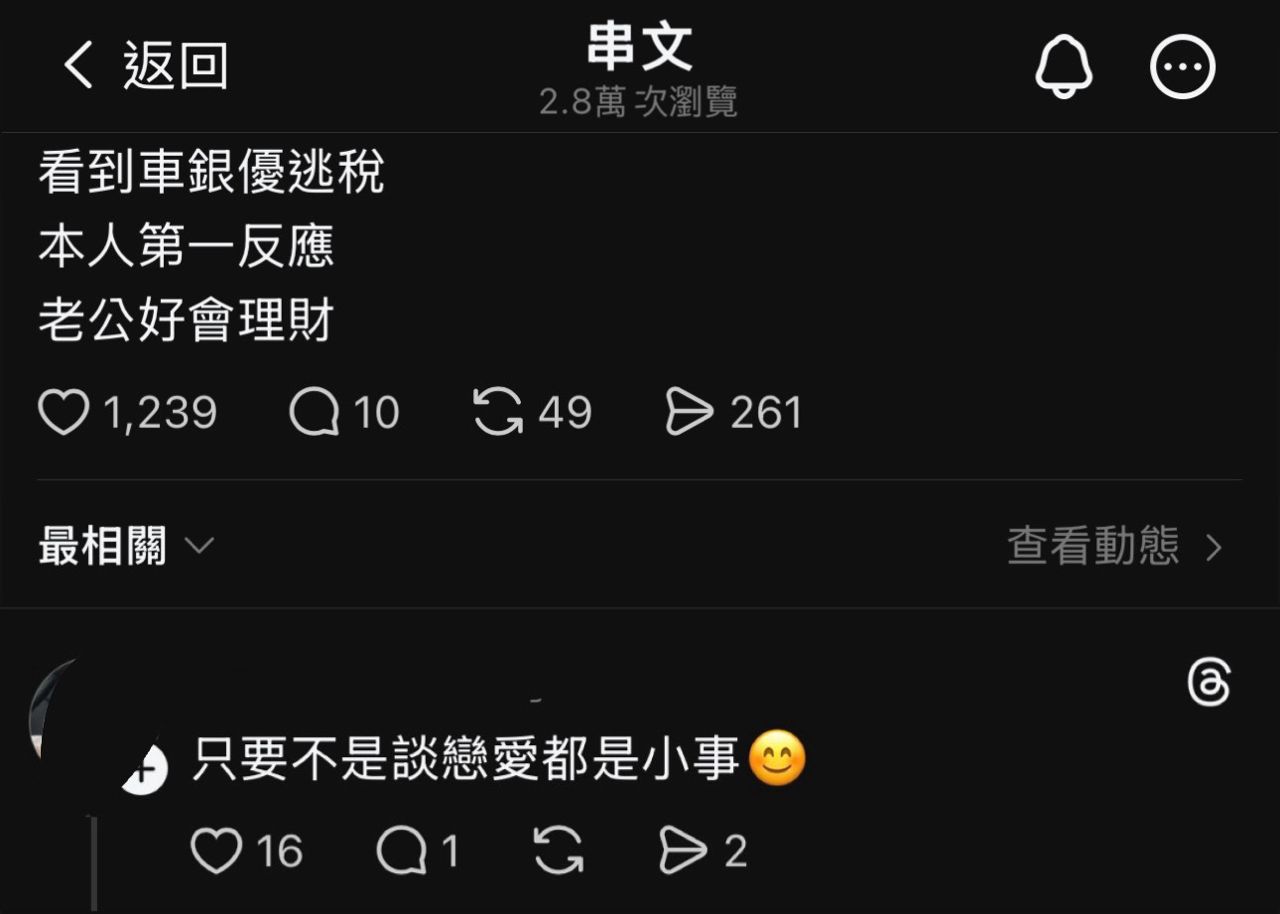Click the arrow beside 查看動態

tap(1214, 548)
